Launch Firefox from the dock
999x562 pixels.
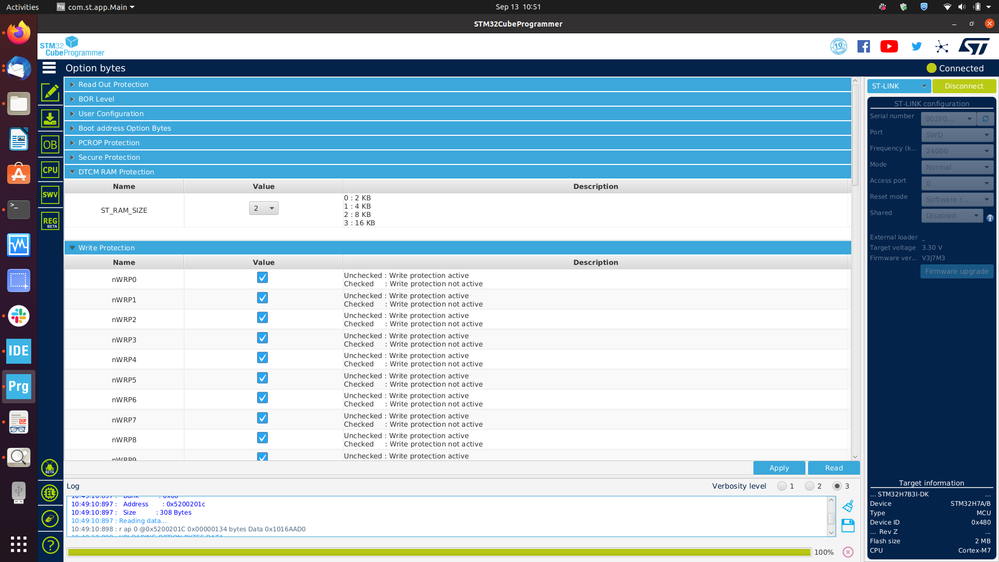pyautogui.click(x=18, y=32)
